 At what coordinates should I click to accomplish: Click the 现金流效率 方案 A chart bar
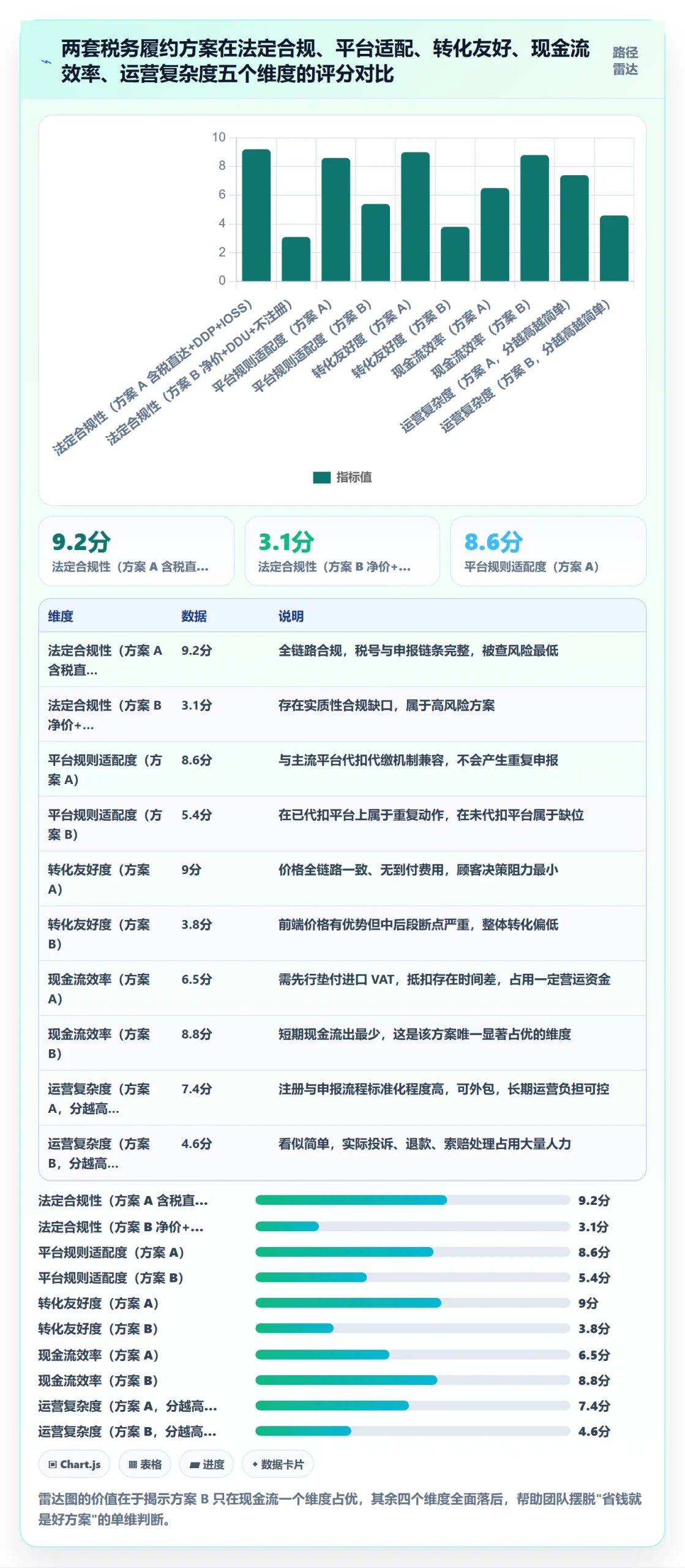tap(495, 235)
